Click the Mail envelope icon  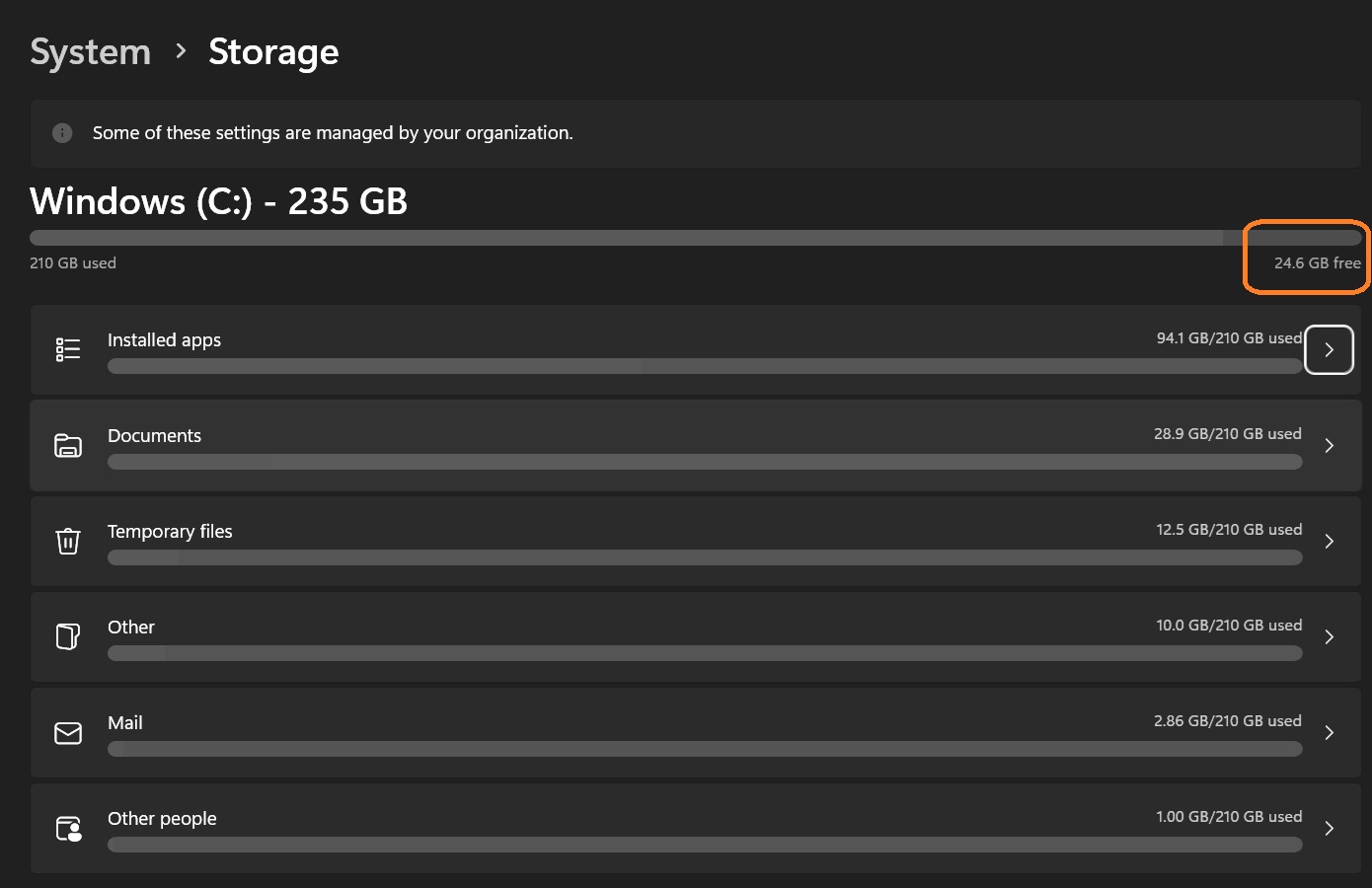pos(68,733)
